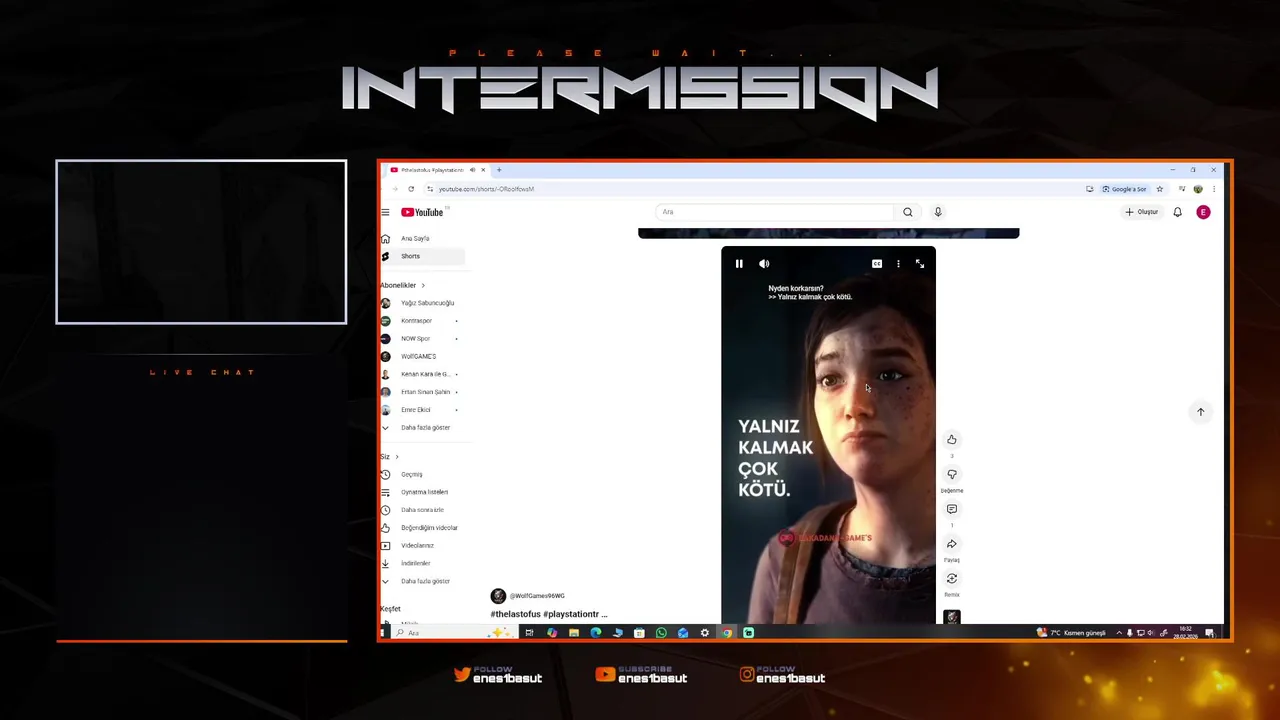1280x720 pixels.
Task: Share the Short via Paylaş icon
Action: click(x=952, y=544)
